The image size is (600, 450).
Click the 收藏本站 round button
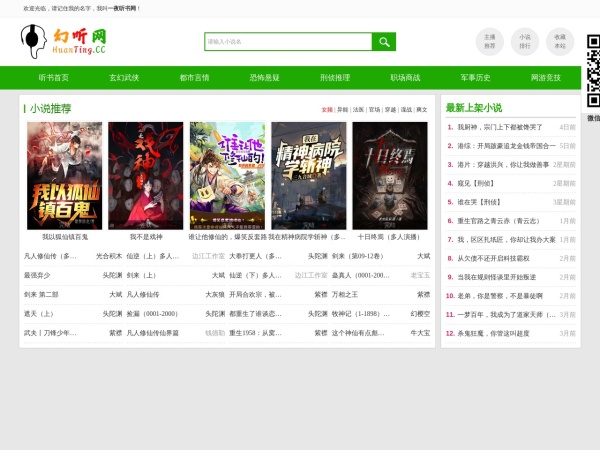560,41
